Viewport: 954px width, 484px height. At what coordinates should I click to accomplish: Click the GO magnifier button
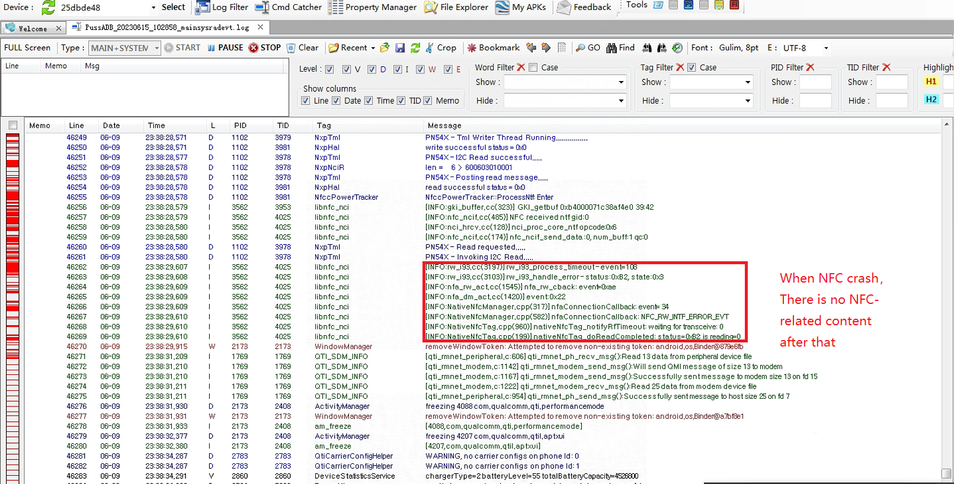coord(588,47)
